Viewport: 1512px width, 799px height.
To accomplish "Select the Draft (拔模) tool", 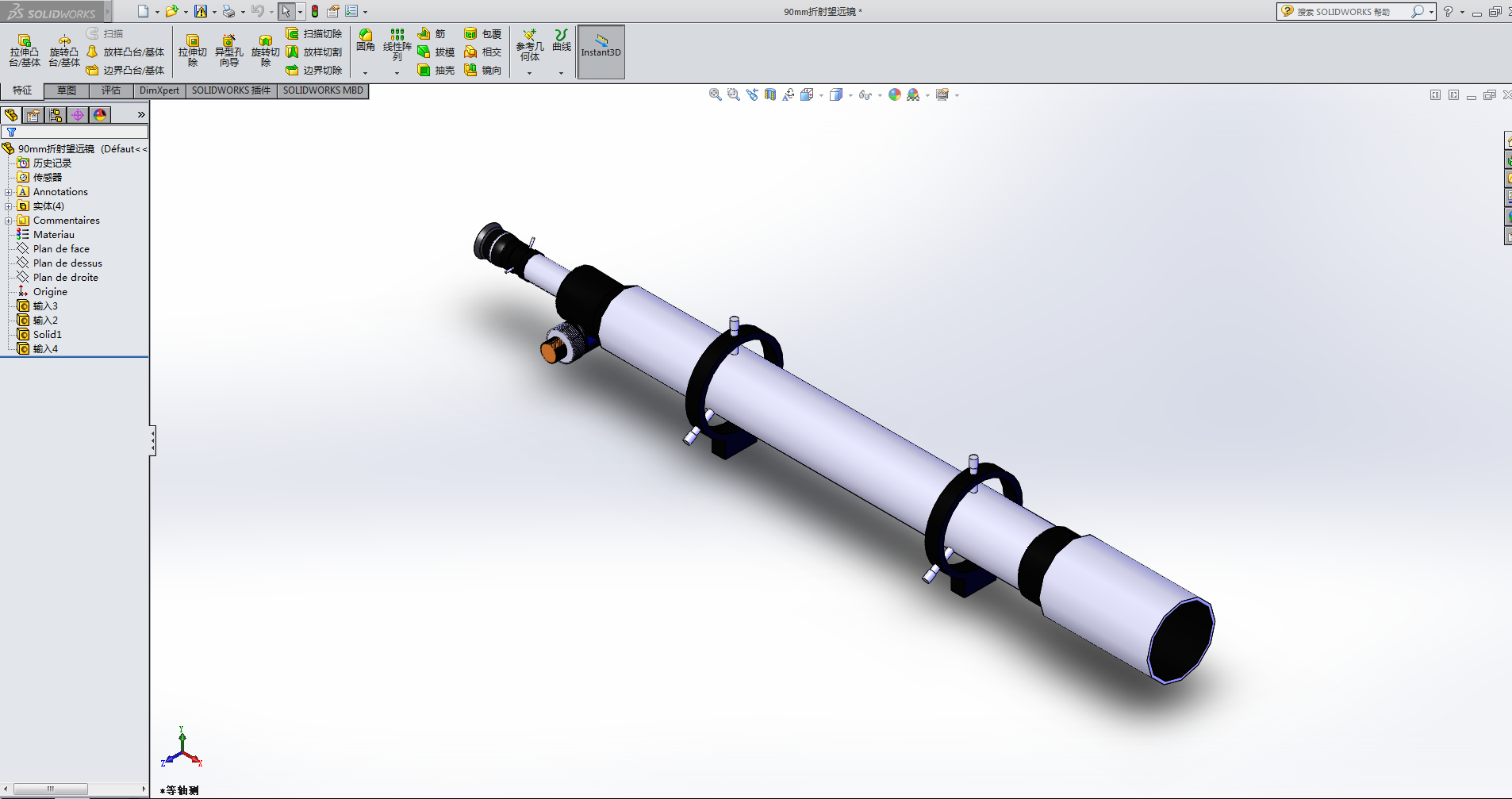I will [x=436, y=52].
